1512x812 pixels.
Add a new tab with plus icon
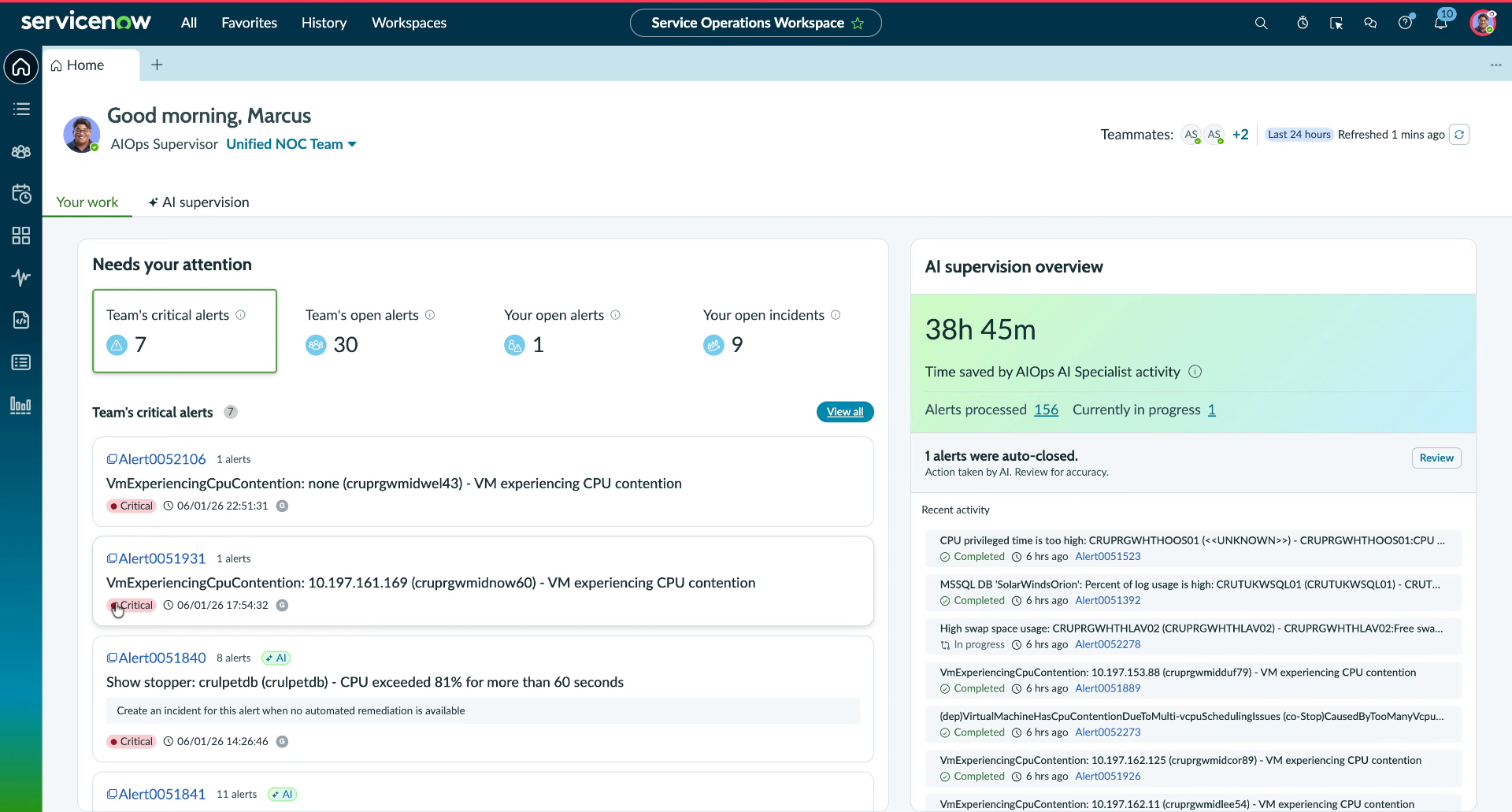(157, 65)
